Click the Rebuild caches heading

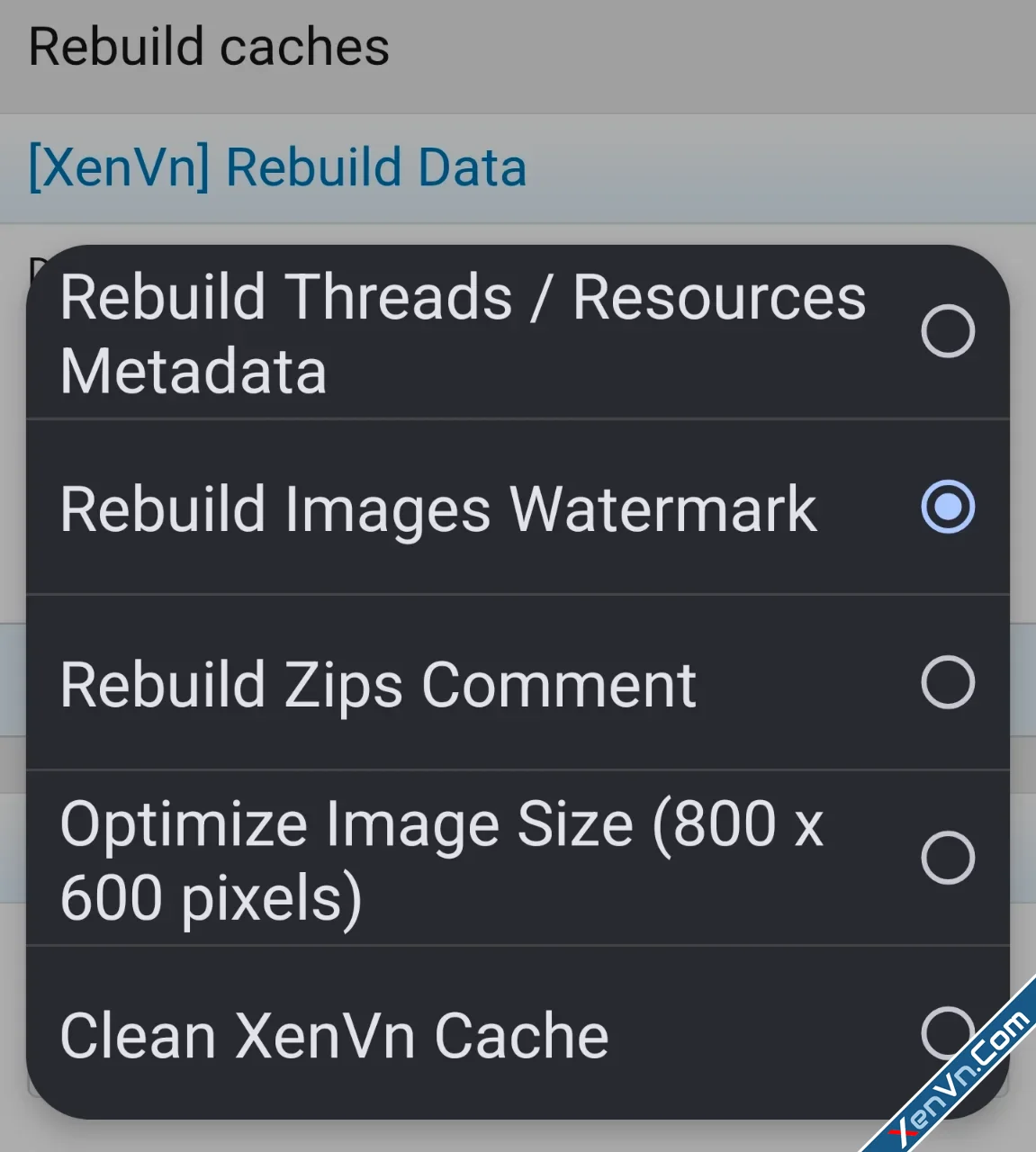209,47
